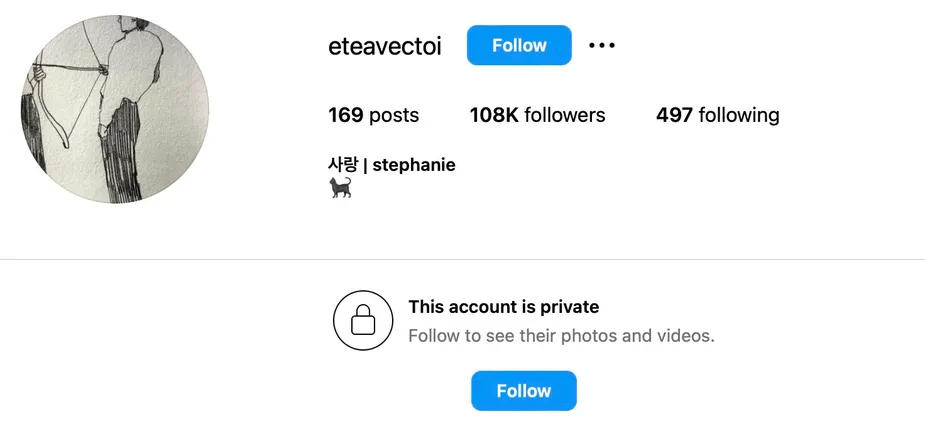The image size is (925, 431).
Task: Click the Follow button beside the username
Action: point(519,45)
